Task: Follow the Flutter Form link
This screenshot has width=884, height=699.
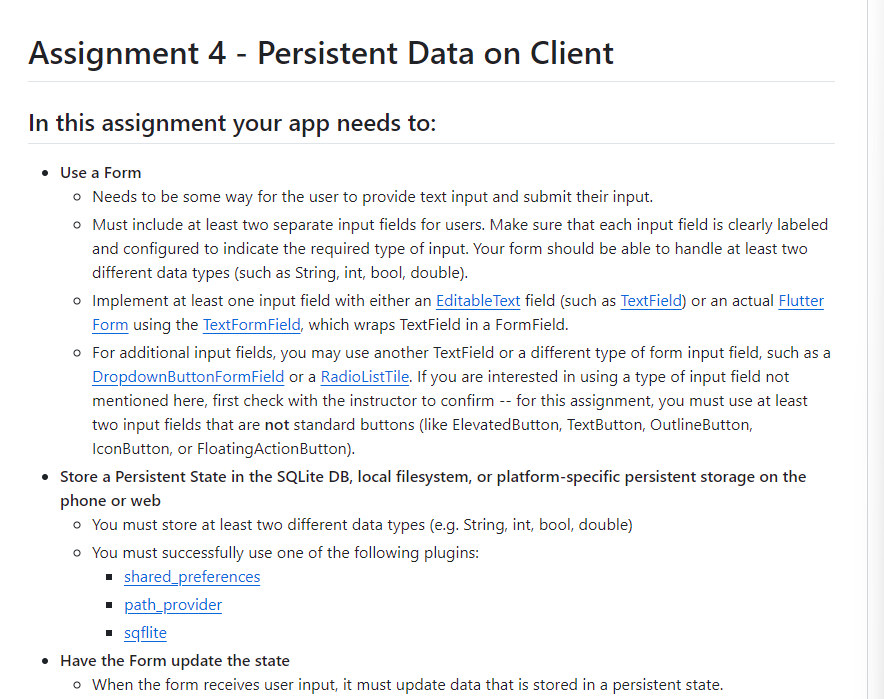Action: pyautogui.click(x=801, y=300)
